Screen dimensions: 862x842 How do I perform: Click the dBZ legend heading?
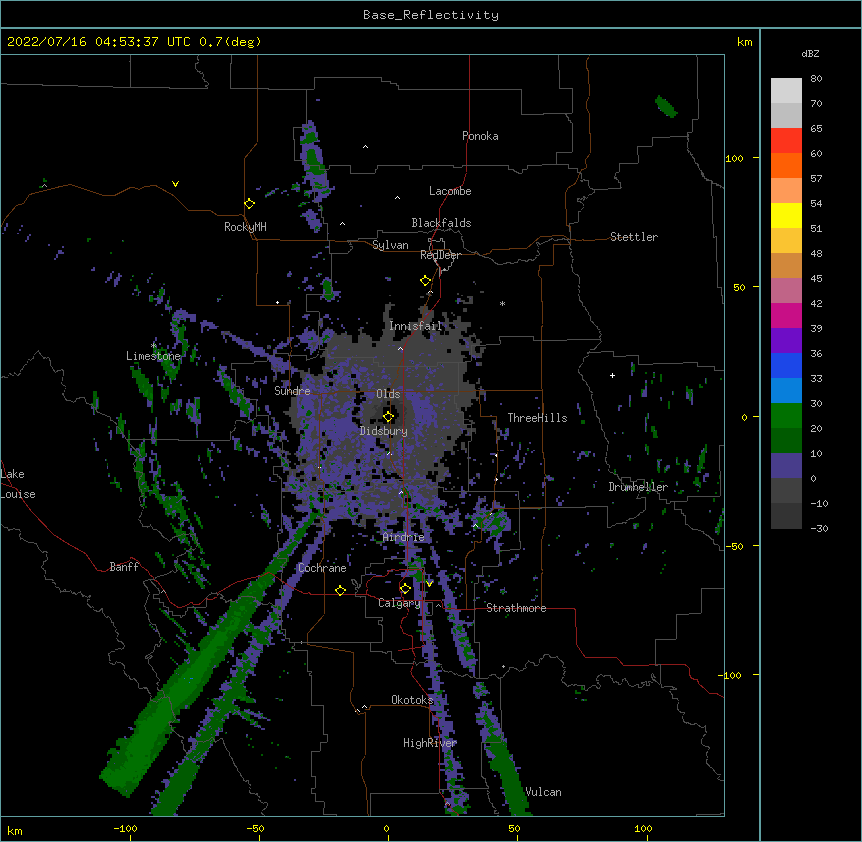click(810, 53)
